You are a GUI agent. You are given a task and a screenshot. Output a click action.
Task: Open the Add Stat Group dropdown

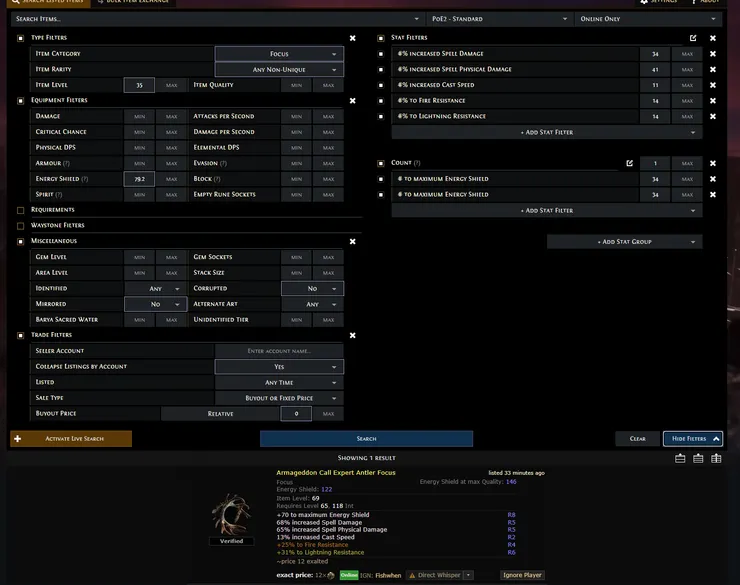624,242
